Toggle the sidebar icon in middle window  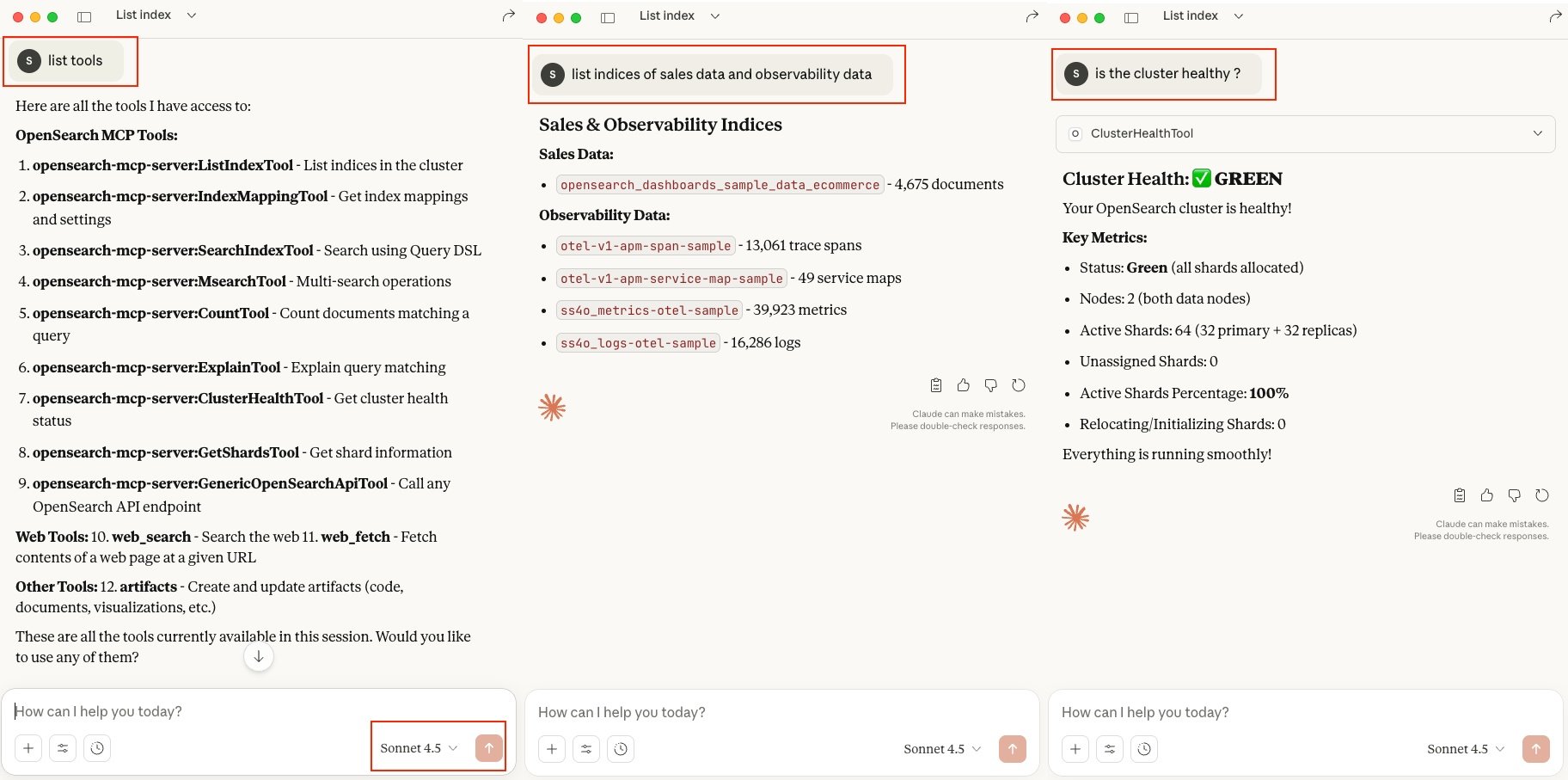tap(608, 15)
